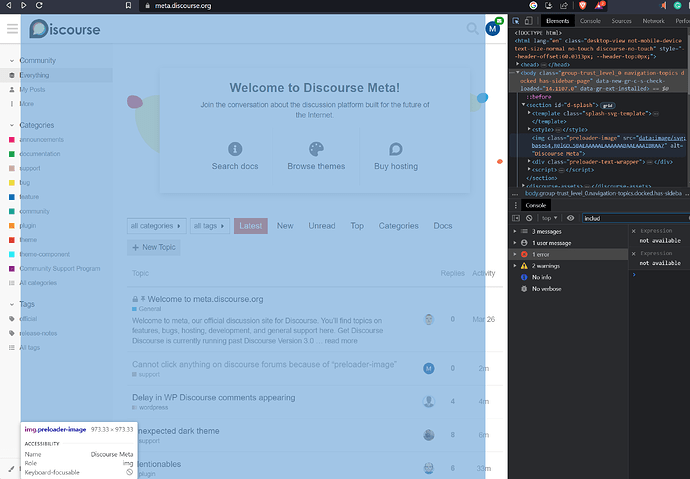Open the share icon in the address bar
The width and height of the screenshot is (690, 479).
(x=563, y=5)
